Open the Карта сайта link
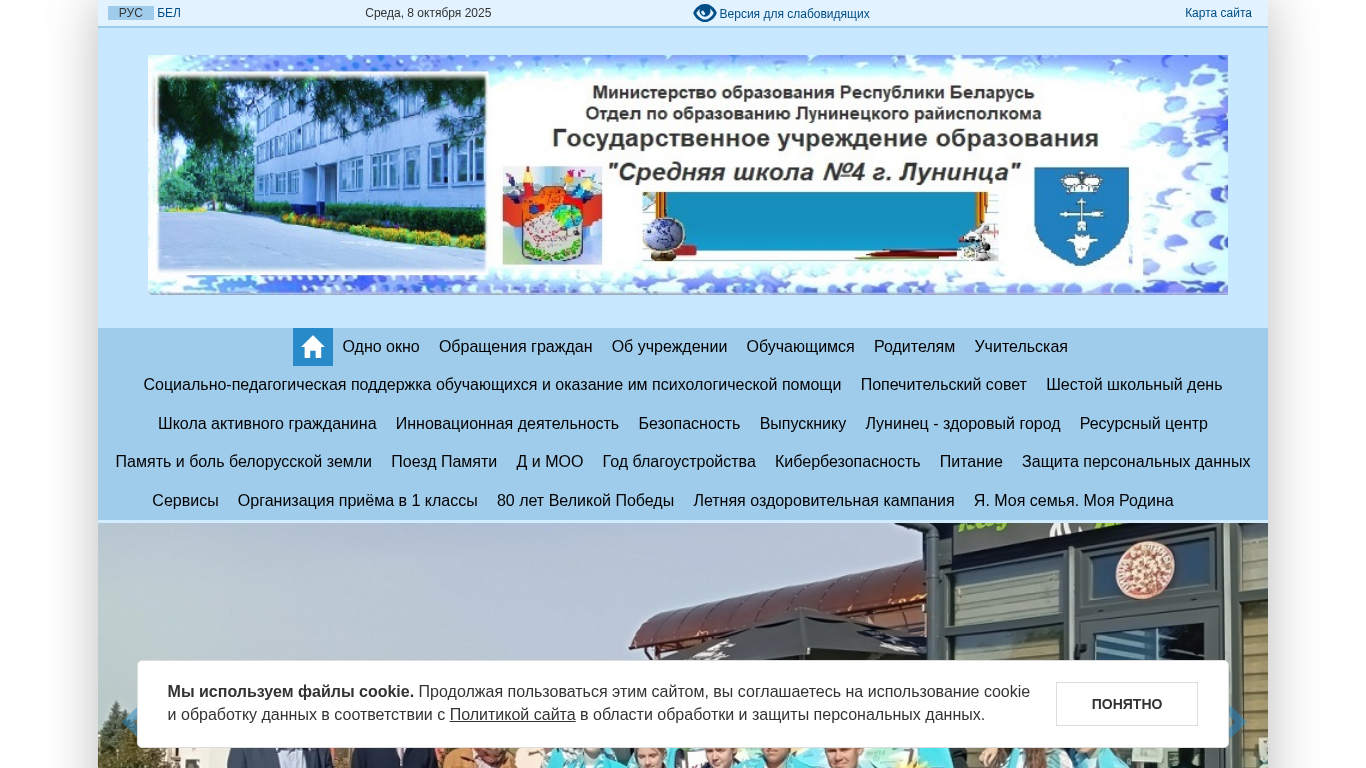Image resolution: width=1366 pixels, height=768 pixels. click(x=1218, y=13)
